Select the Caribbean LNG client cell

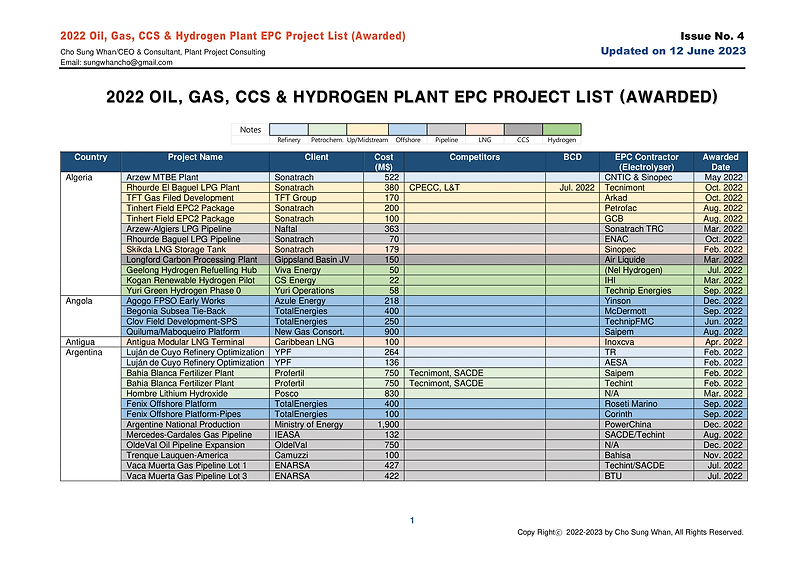[316, 342]
